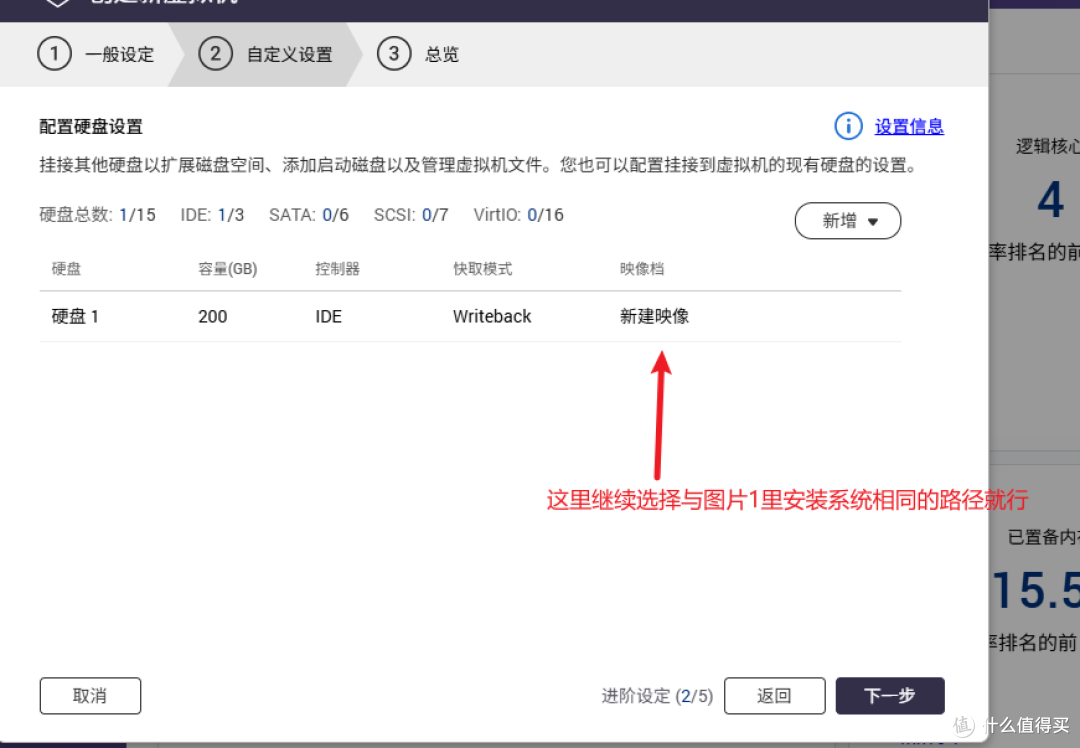Click the 200 capacity value
The width and height of the screenshot is (1080, 748).
tap(213, 317)
